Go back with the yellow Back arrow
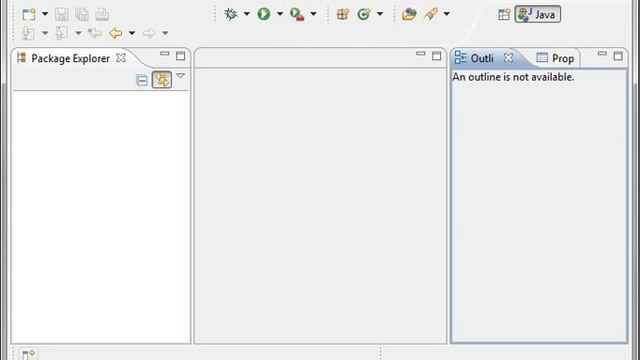The image size is (640, 360). pyautogui.click(x=116, y=33)
